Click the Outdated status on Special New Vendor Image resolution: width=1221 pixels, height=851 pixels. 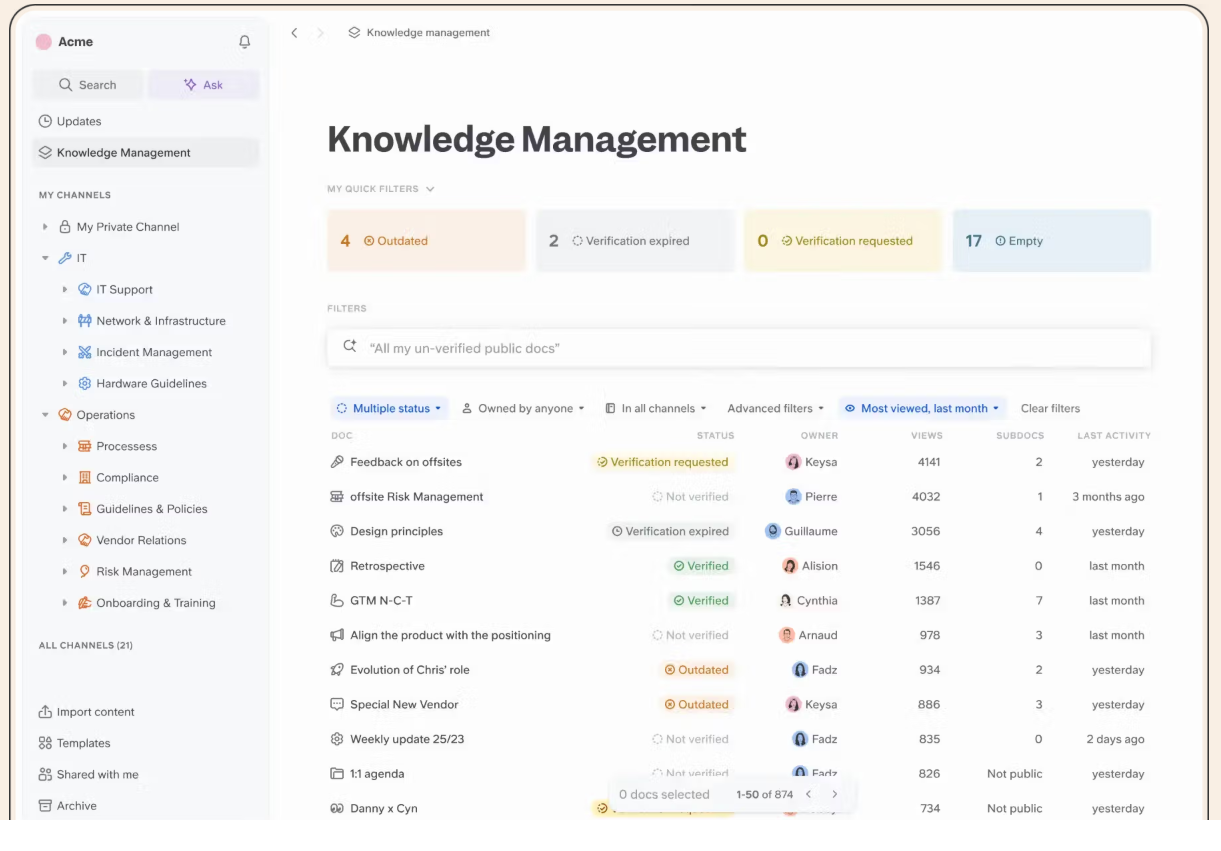pyautogui.click(x=697, y=705)
